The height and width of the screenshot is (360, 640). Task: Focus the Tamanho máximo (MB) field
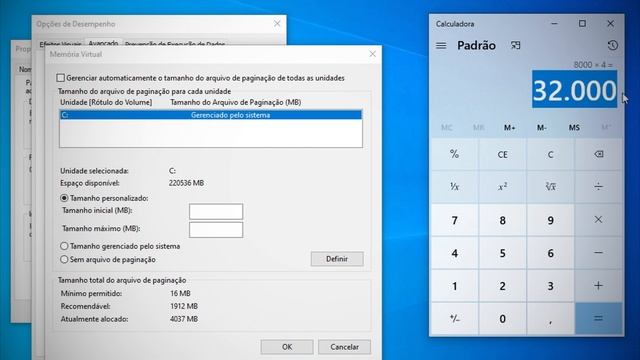pyautogui.click(x=216, y=230)
